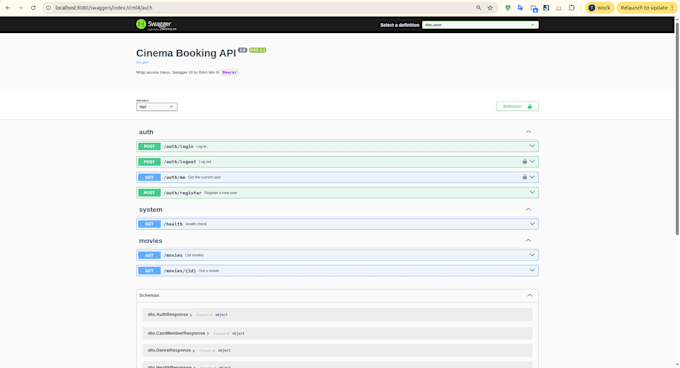Screen dimensions: 680x368
Task: Reload the Swagger page
Action: pyautogui.click(x=33, y=8)
